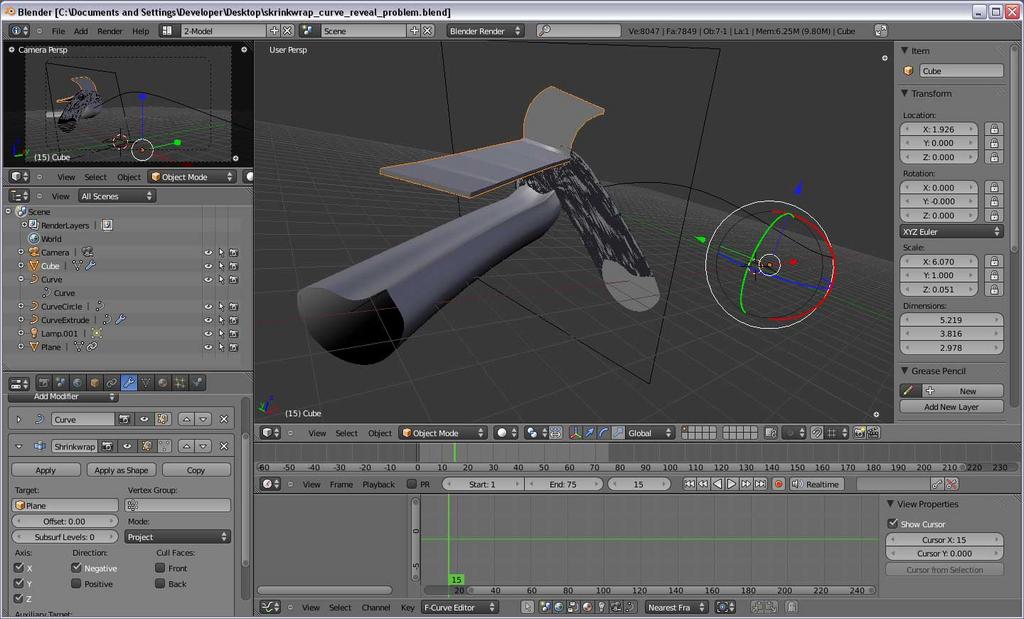Collapse the Transform panel
This screenshot has height=619, width=1024.
[904, 93]
